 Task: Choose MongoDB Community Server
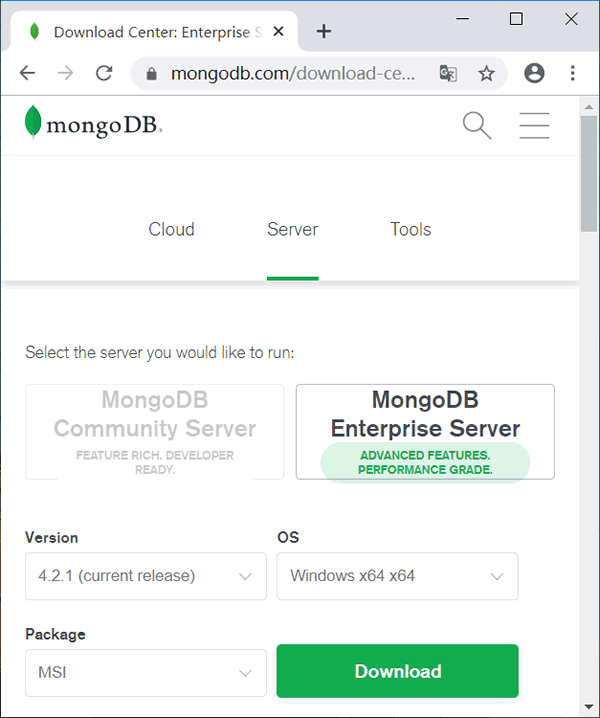coord(155,432)
